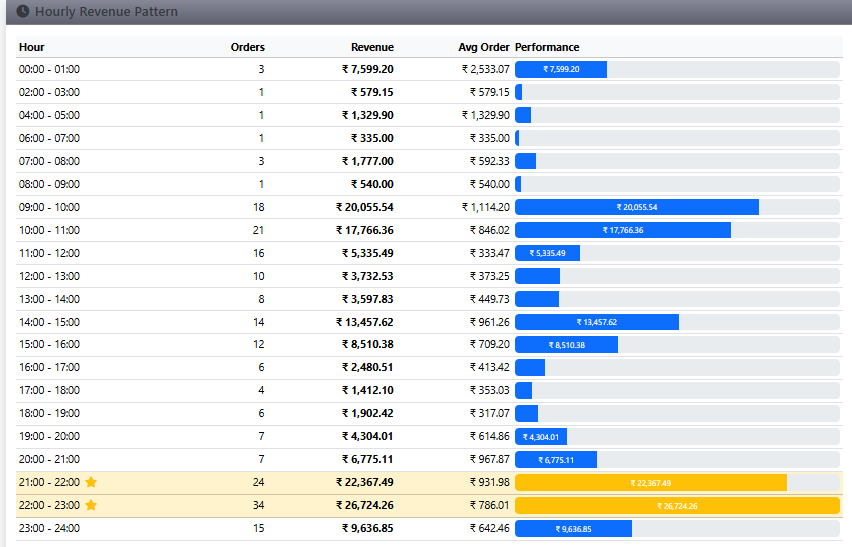Click average order value ₹ 786.01
This screenshot has height=547, width=852.
(490, 505)
